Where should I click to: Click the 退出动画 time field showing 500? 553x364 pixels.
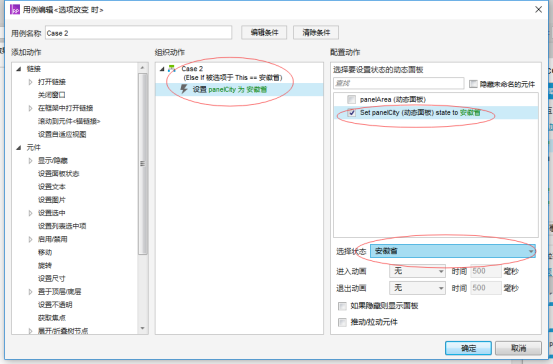click(x=486, y=288)
